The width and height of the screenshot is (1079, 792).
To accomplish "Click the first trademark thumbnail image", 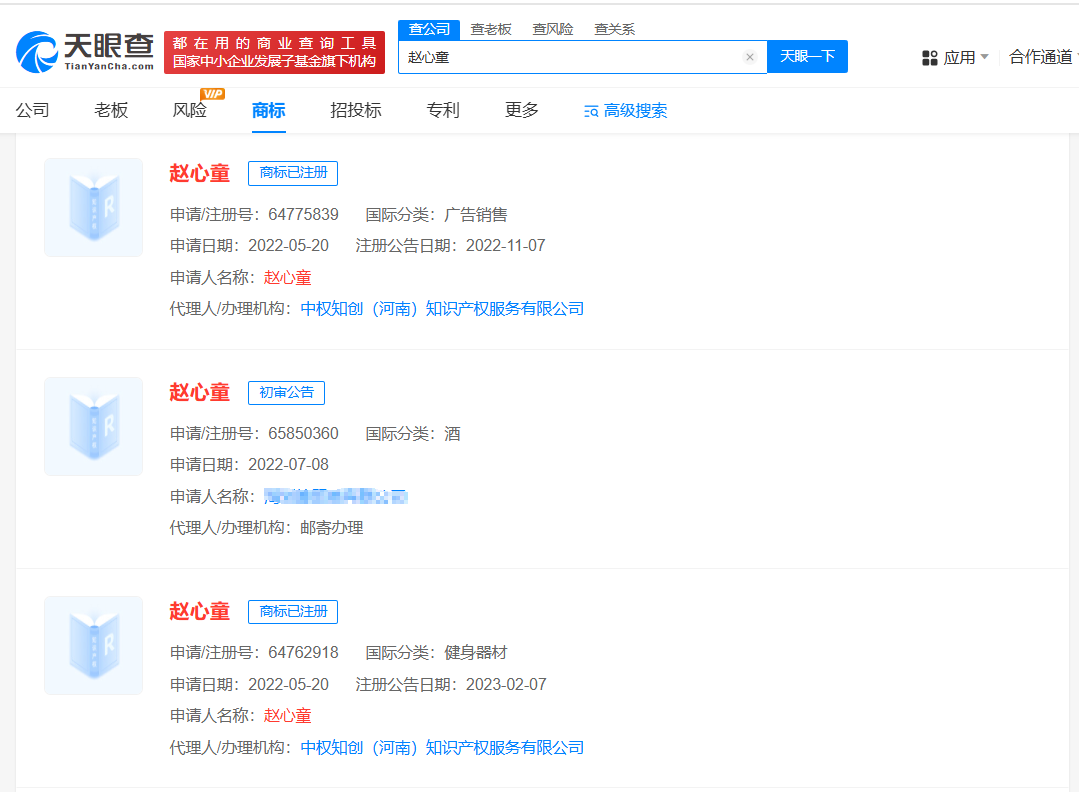I will pyautogui.click(x=93, y=207).
